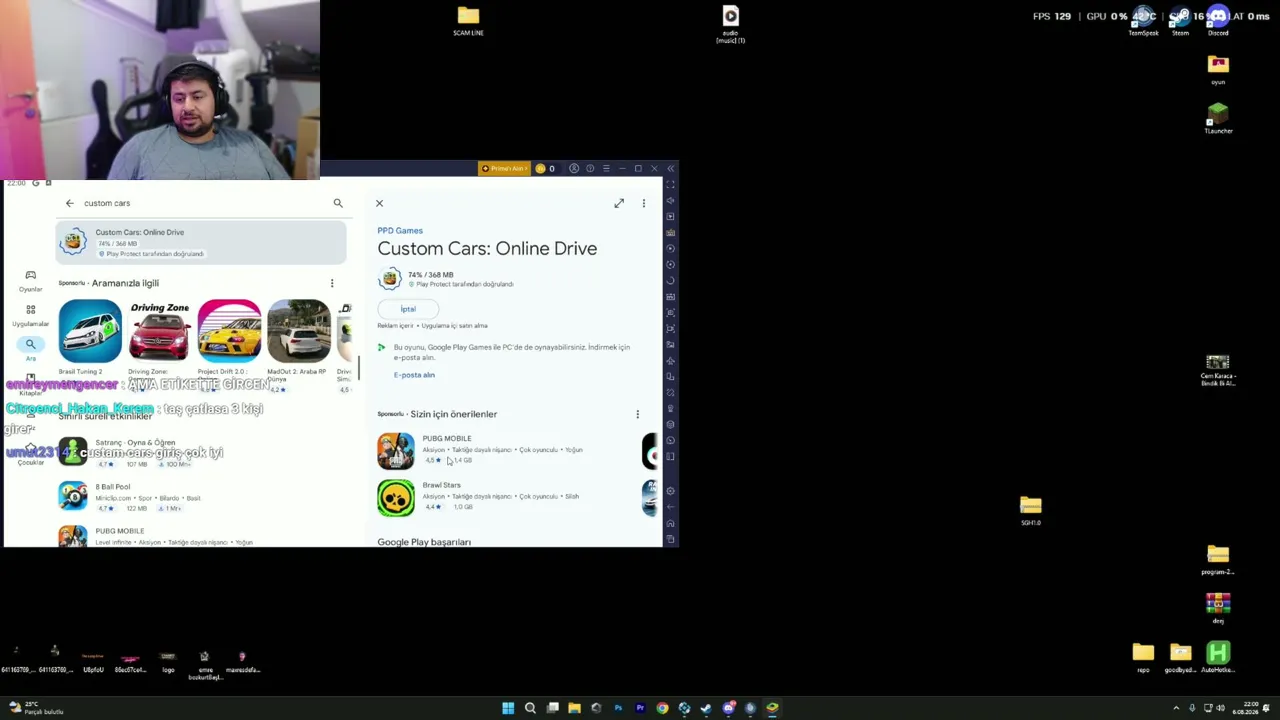Open the audio (music) file on desktop
Viewport: 1280px width, 720px height.
tap(731, 25)
